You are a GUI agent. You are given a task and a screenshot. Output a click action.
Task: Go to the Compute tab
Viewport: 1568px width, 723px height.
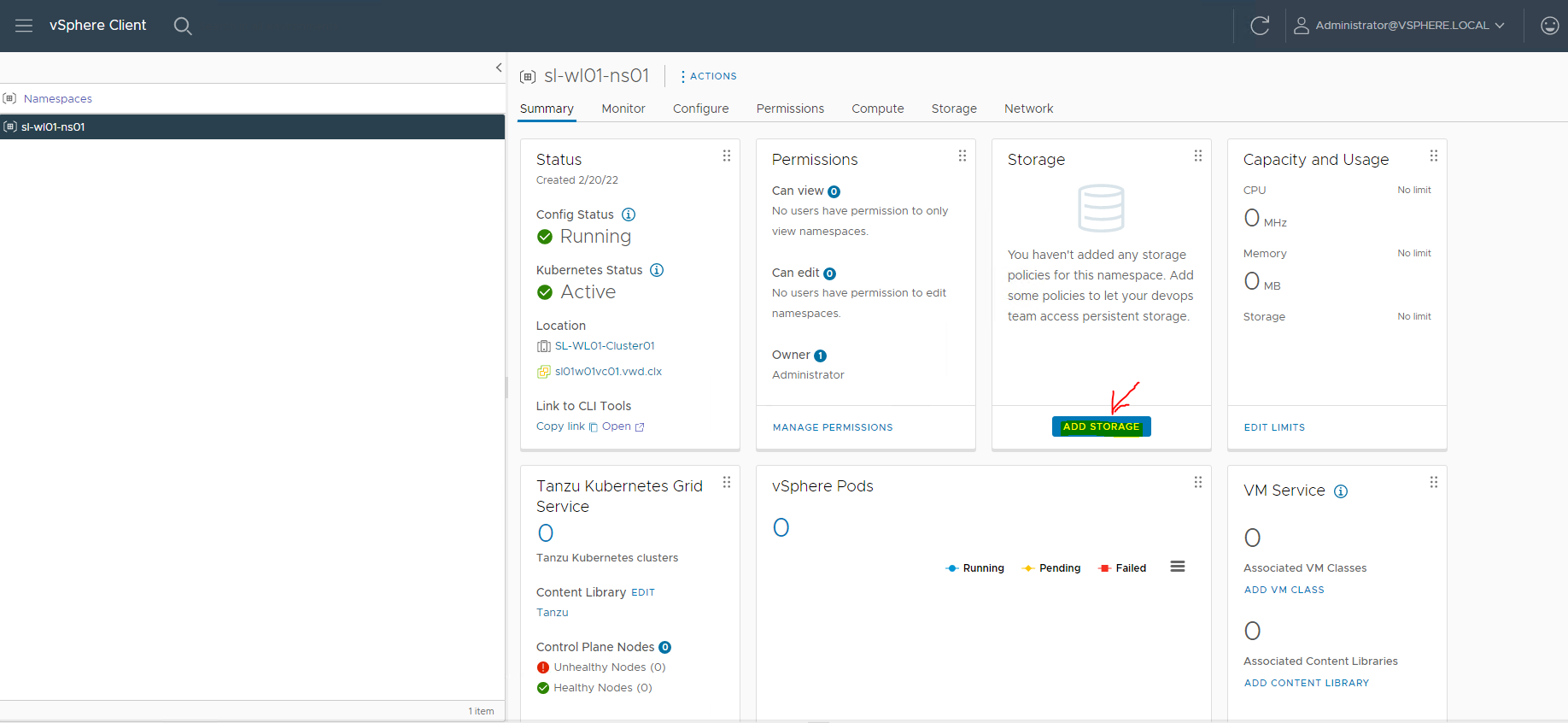878,109
